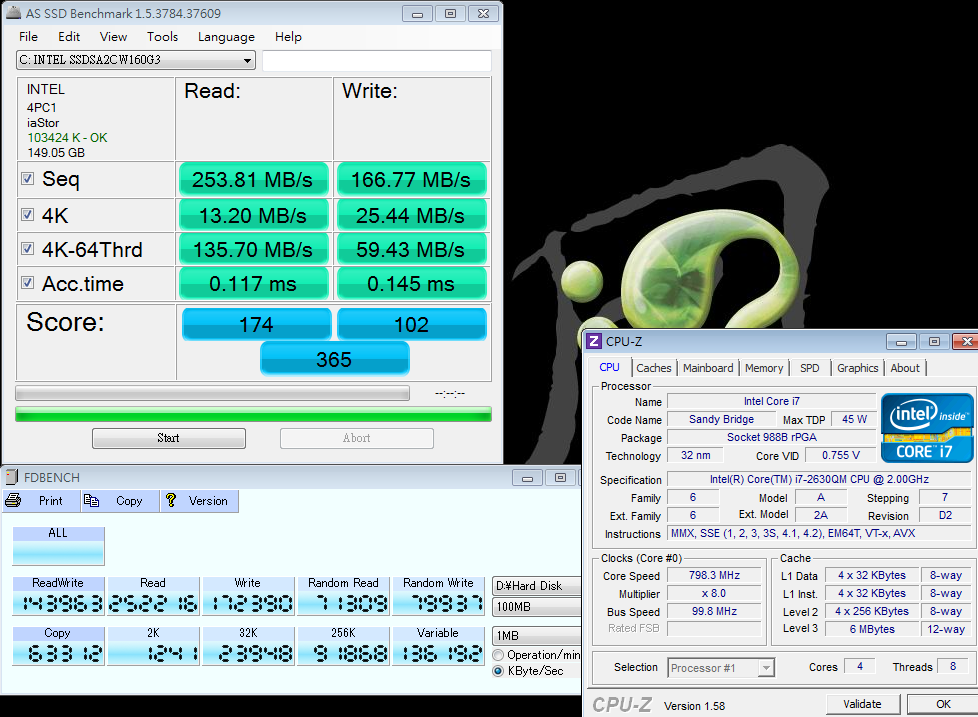This screenshot has width=978, height=717.
Task: Select the KByte/Sec radio button
Action: click(x=498, y=671)
